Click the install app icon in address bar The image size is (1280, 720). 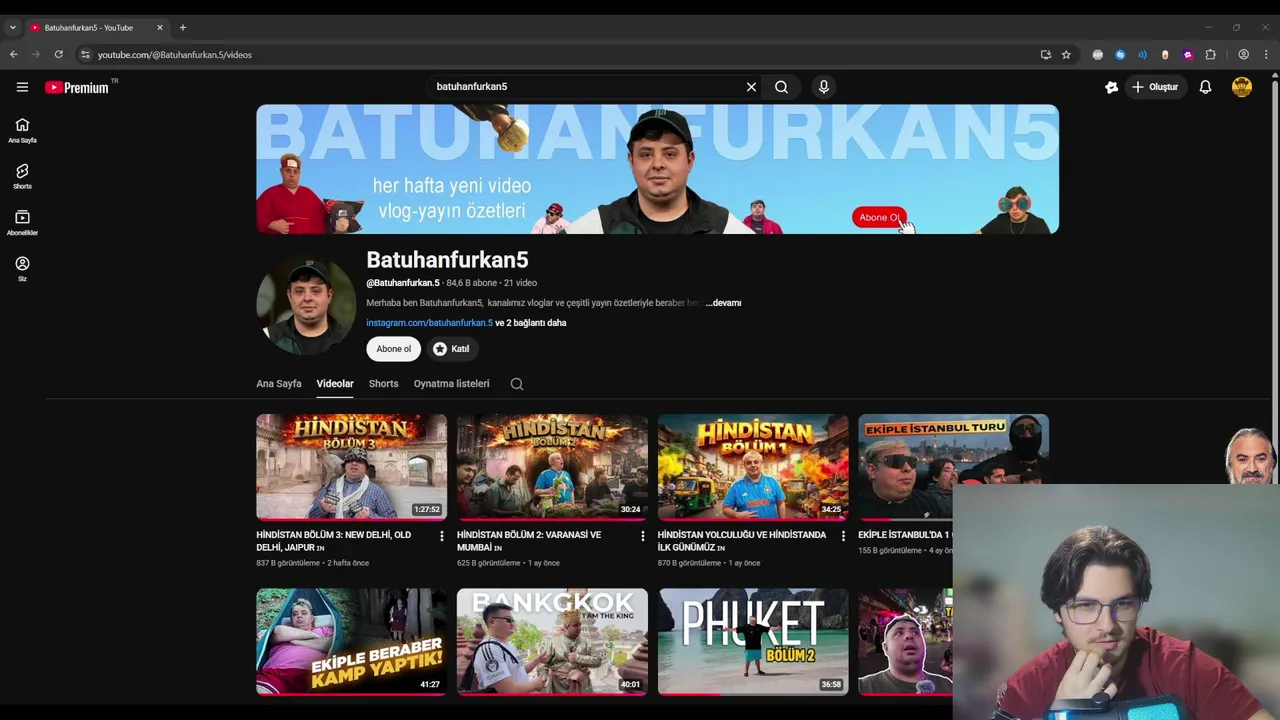(1046, 55)
